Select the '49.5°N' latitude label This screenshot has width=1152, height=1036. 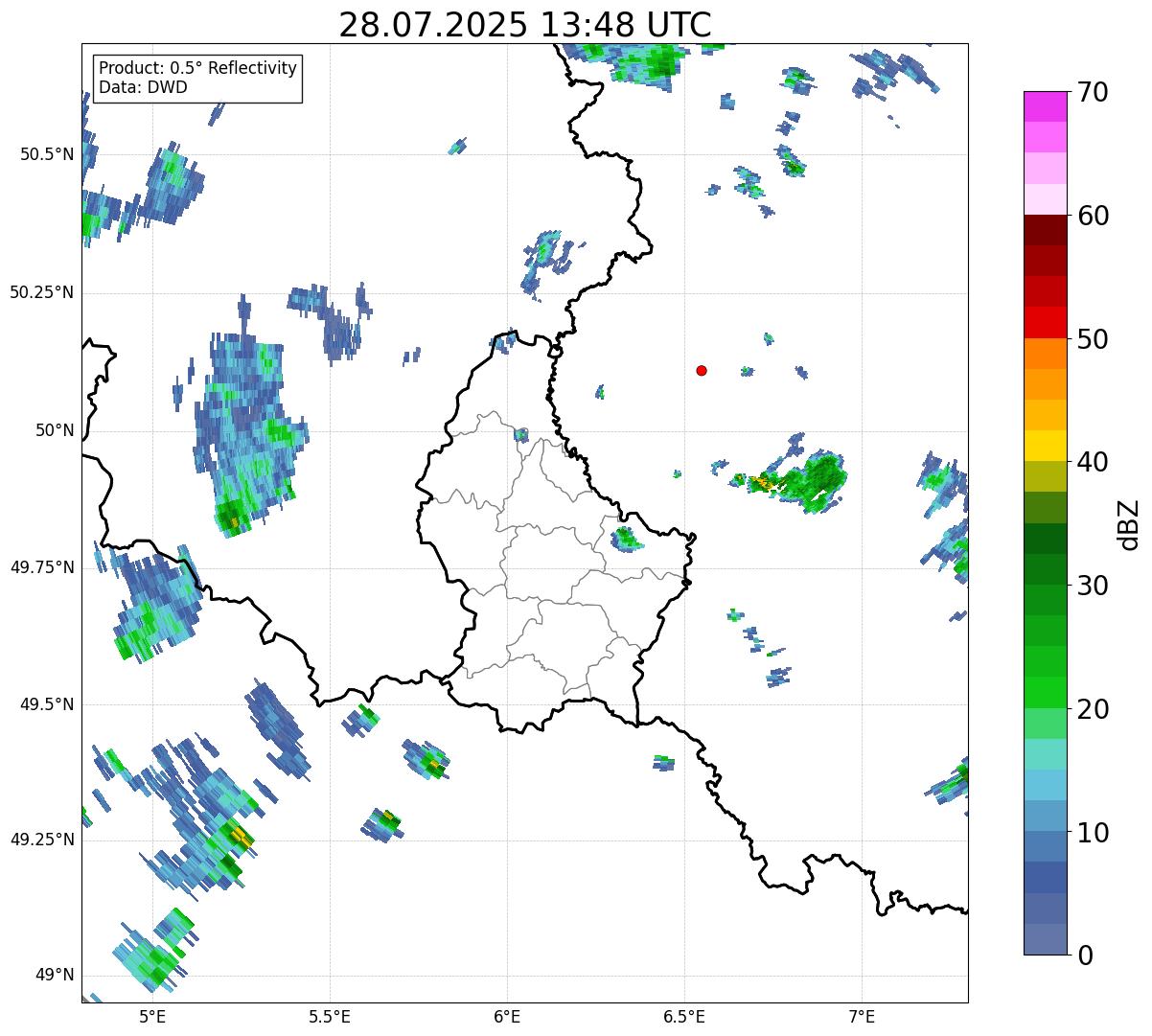coord(47,704)
